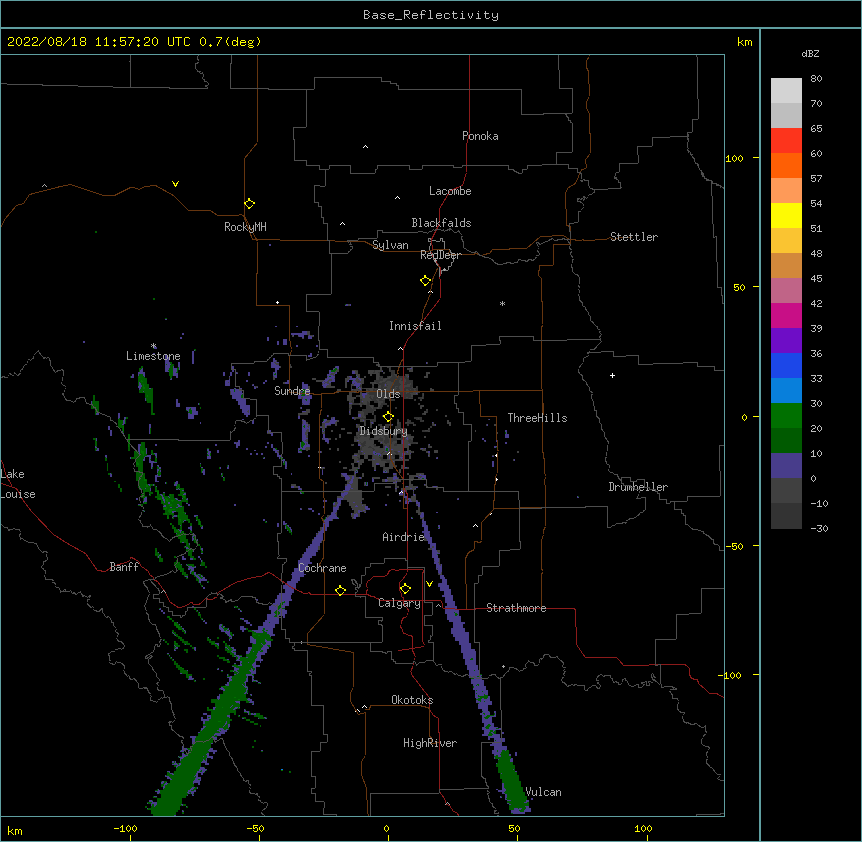
Task: Click the Drumheller label
Action: tap(638, 487)
